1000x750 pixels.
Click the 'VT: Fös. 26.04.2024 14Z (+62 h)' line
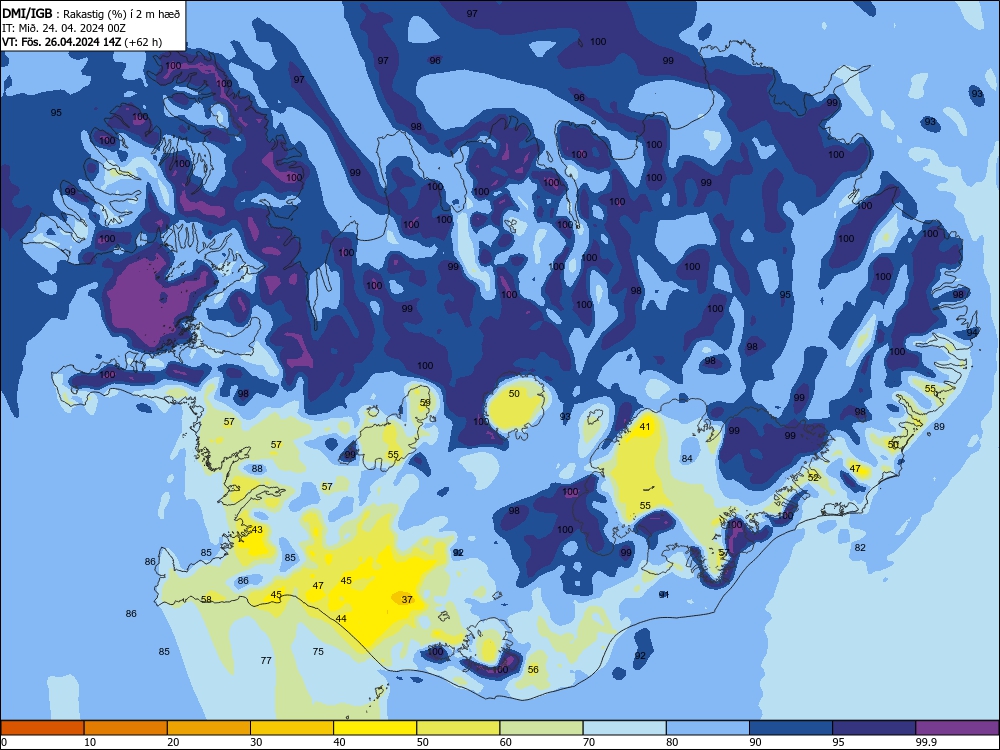pos(82,42)
